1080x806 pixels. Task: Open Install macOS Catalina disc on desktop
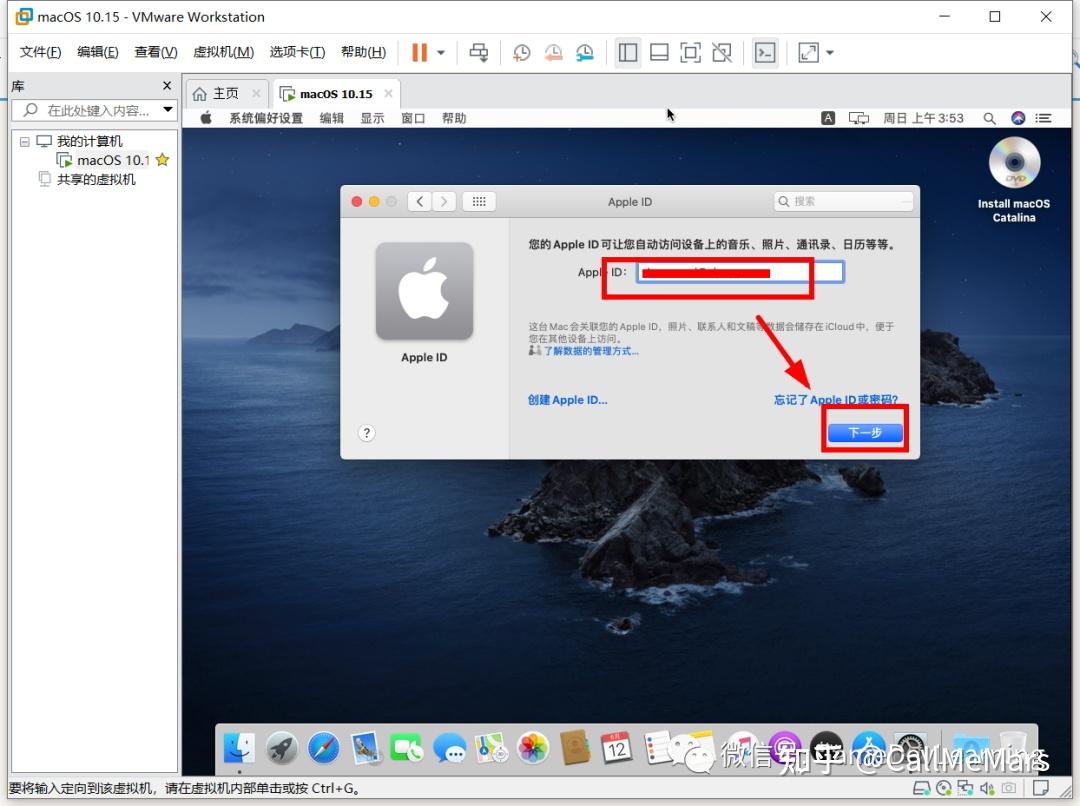[x=1014, y=179]
